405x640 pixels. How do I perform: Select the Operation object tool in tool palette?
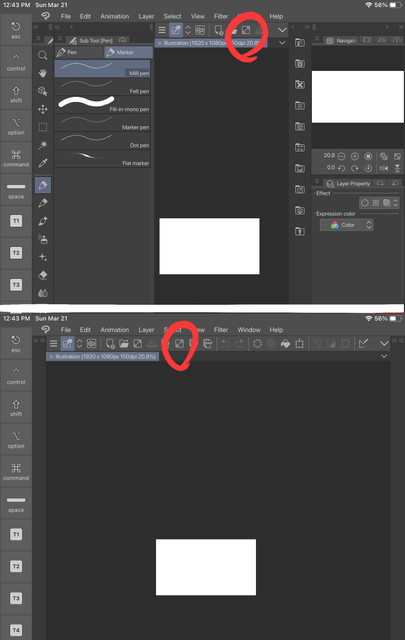tap(42, 91)
